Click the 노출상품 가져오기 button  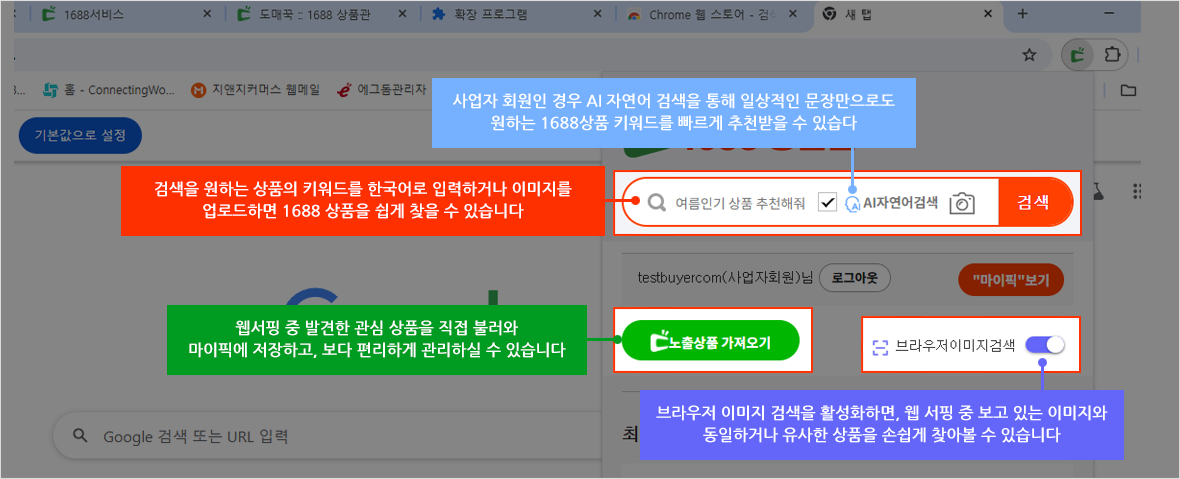click(711, 341)
